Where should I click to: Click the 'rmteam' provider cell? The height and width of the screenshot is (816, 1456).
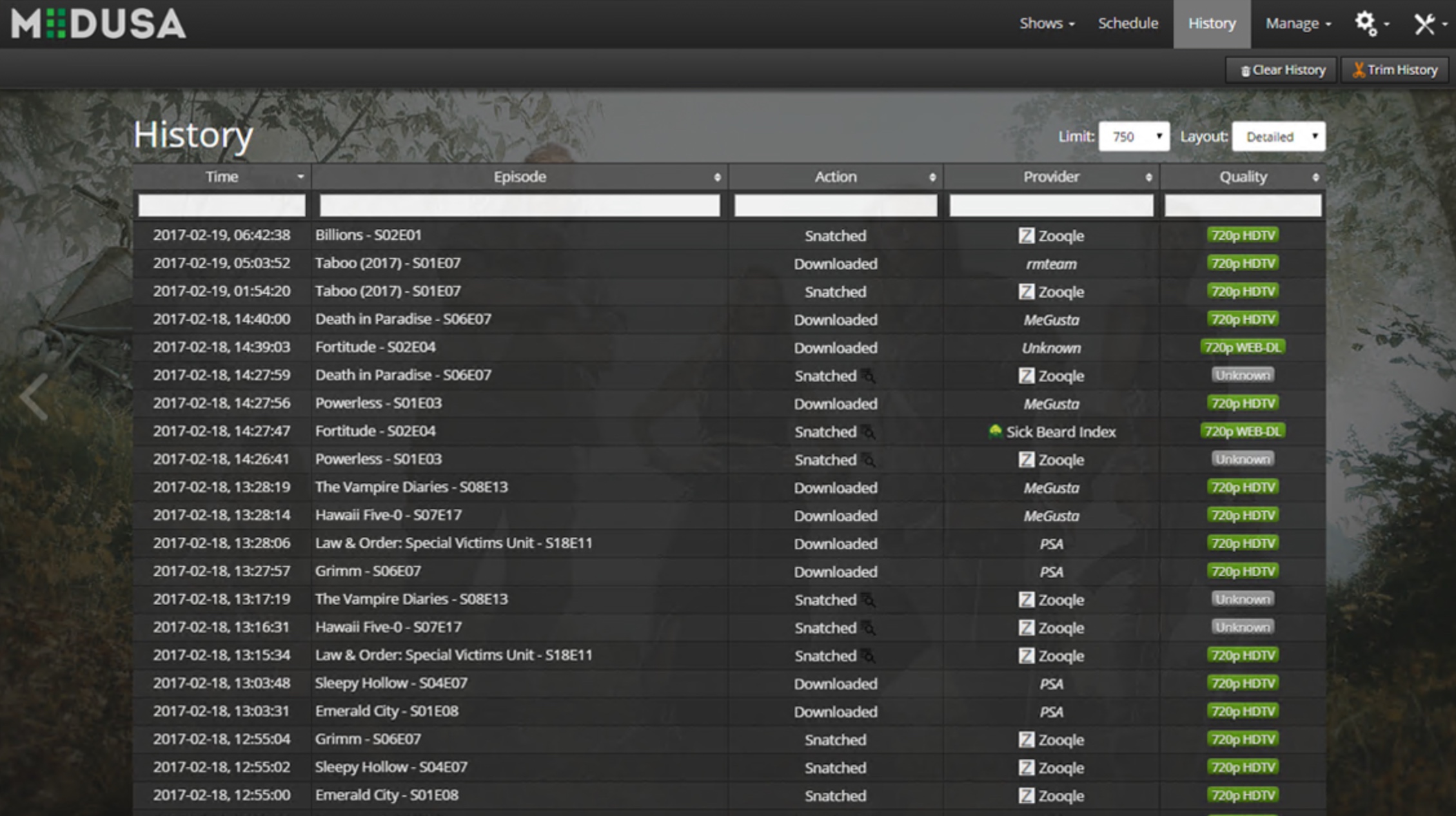[1051, 264]
